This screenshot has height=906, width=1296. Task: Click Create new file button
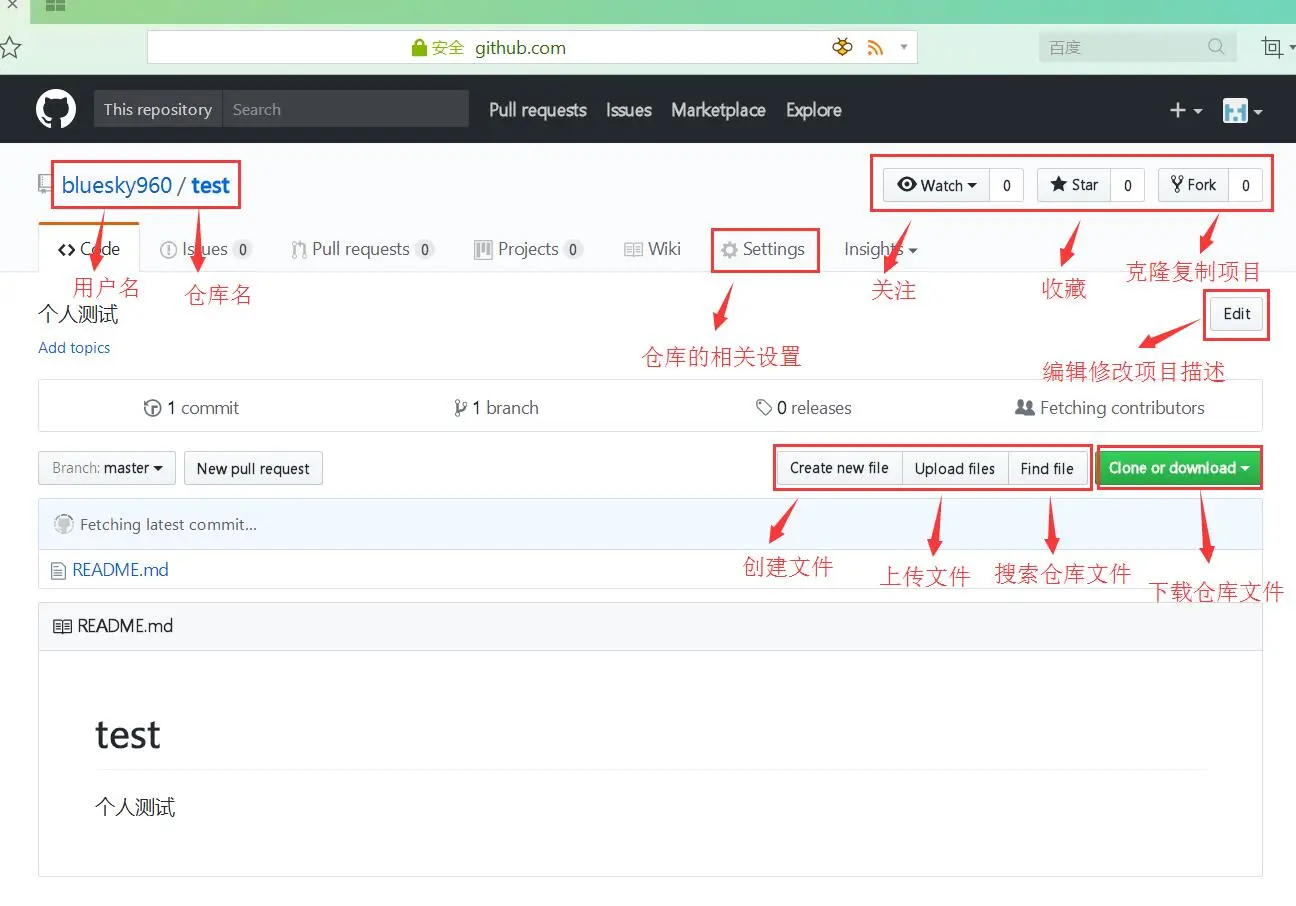(x=839, y=468)
